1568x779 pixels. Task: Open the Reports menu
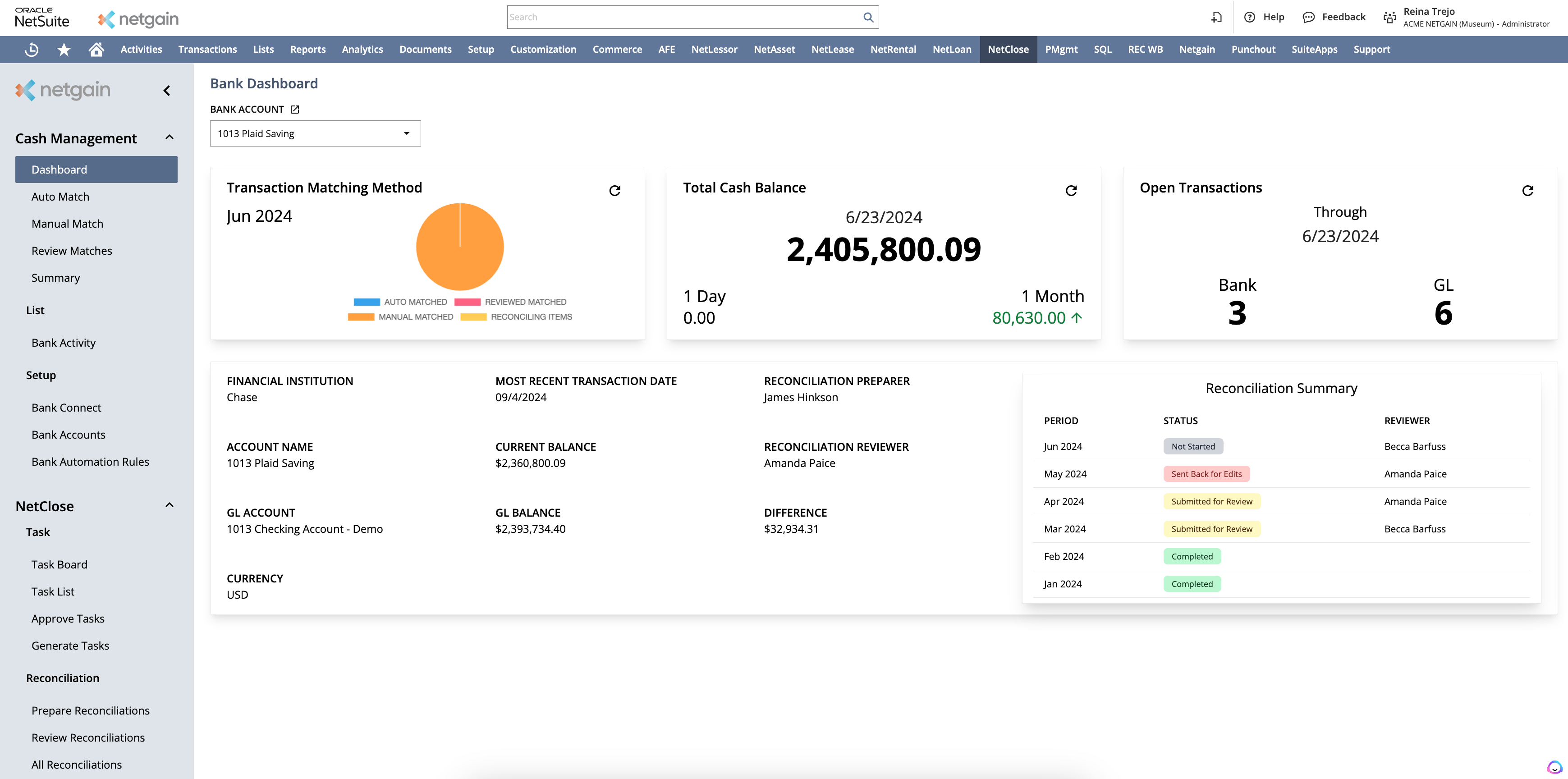308,49
